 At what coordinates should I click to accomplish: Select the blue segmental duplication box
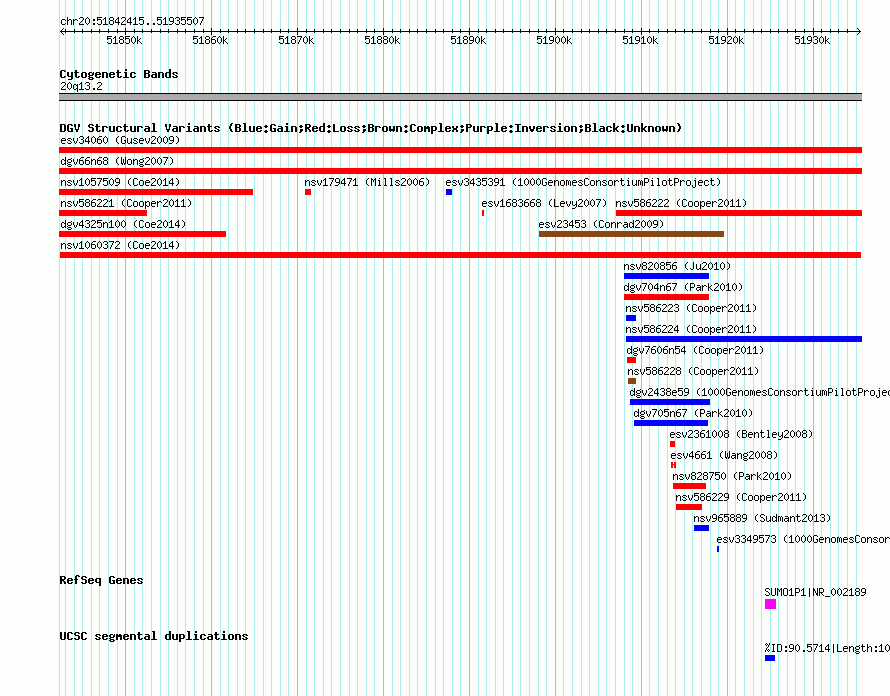(770, 658)
